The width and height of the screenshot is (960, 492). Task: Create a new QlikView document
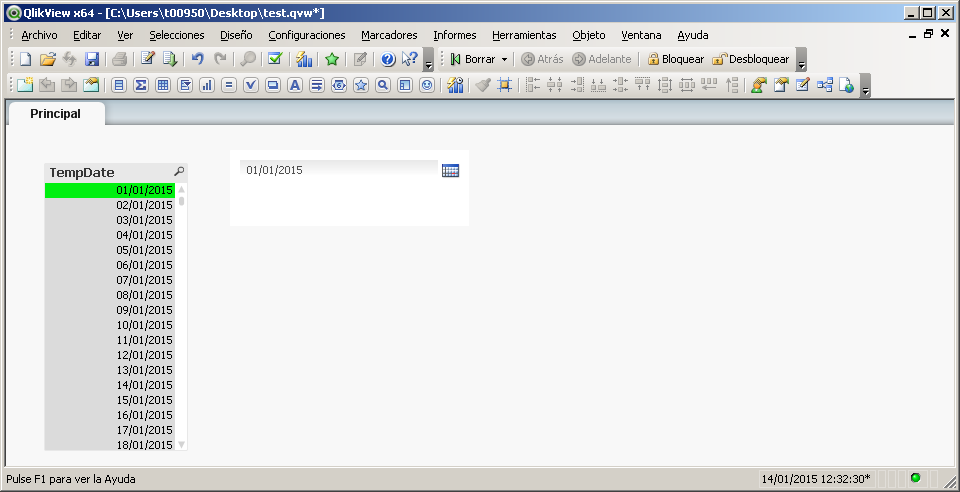pyautogui.click(x=25, y=59)
